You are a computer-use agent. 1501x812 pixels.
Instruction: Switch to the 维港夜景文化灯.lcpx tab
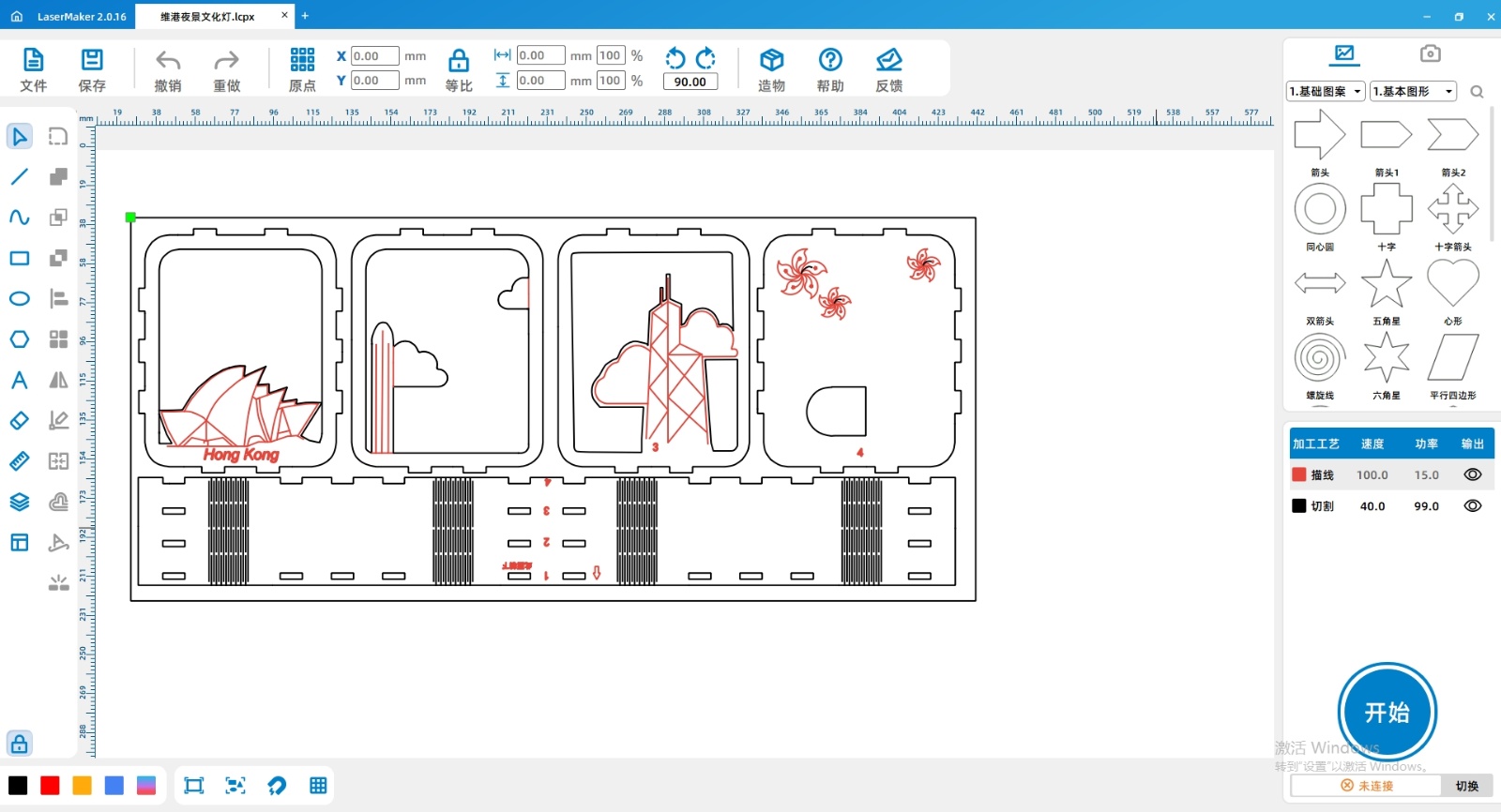tap(208, 17)
